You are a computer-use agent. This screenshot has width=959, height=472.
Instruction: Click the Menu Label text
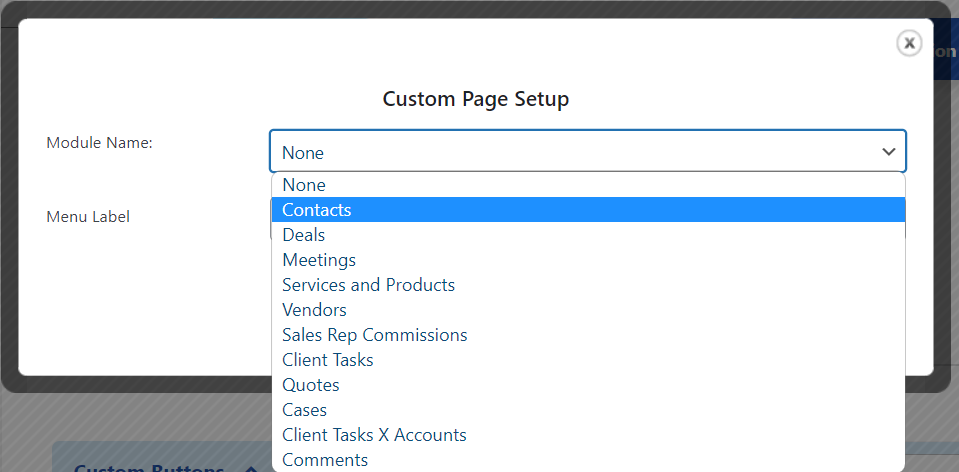(x=88, y=216)
